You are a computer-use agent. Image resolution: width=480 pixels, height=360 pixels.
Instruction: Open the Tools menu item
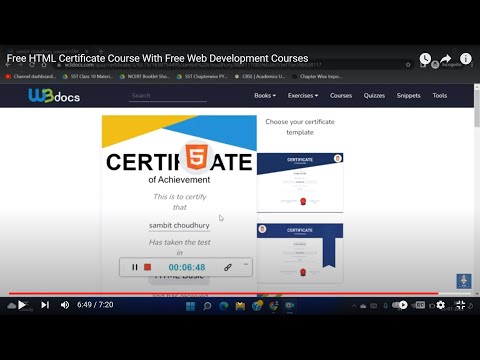click(x=440, y=96)
